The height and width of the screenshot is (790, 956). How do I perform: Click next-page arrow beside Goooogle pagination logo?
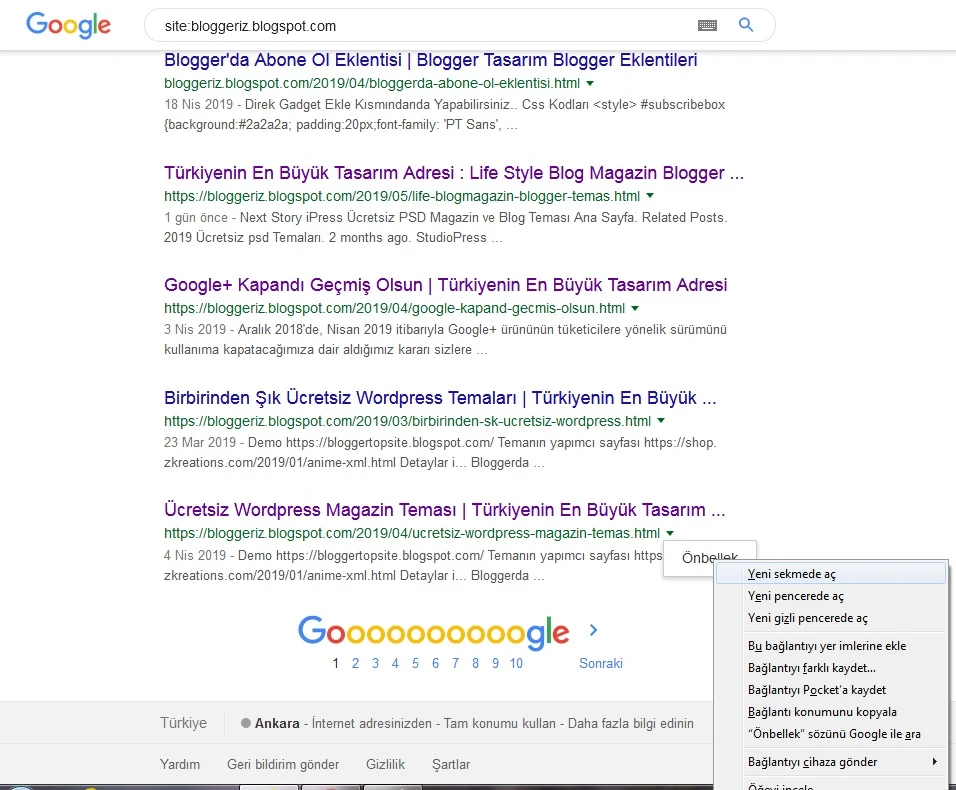[x=593, y=630]
